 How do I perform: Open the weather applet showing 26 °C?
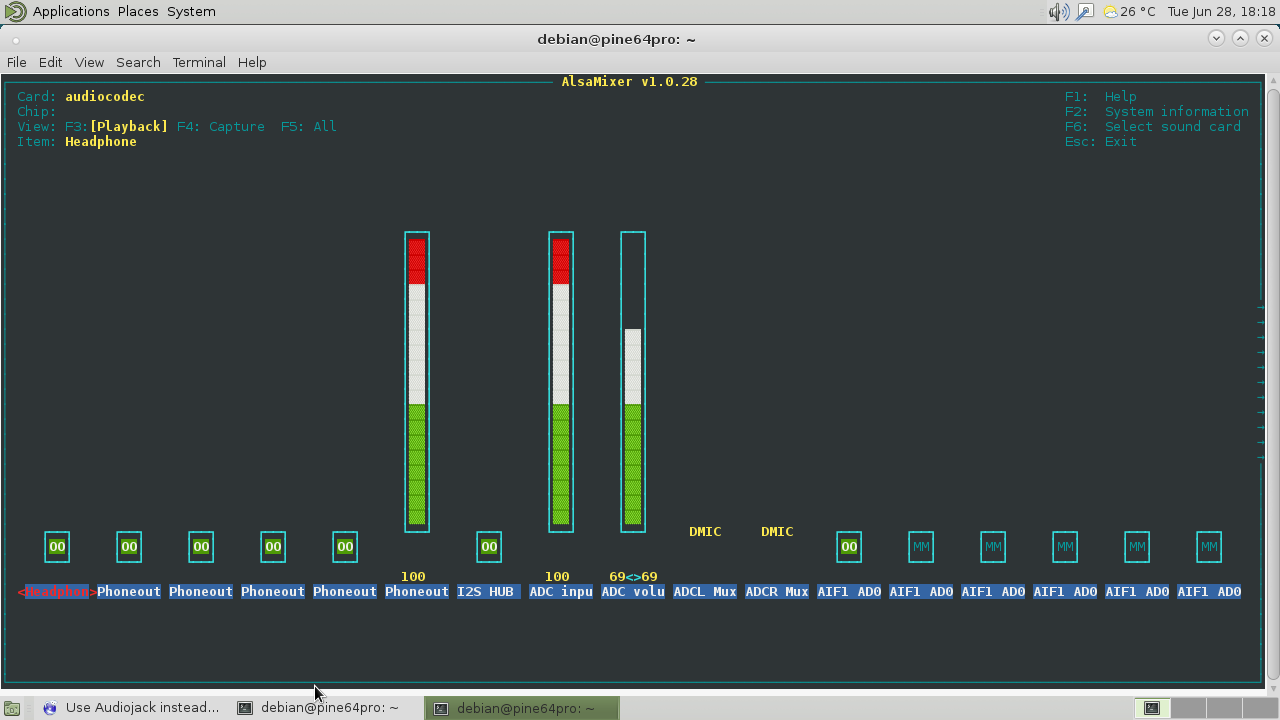pos(1128,12)
